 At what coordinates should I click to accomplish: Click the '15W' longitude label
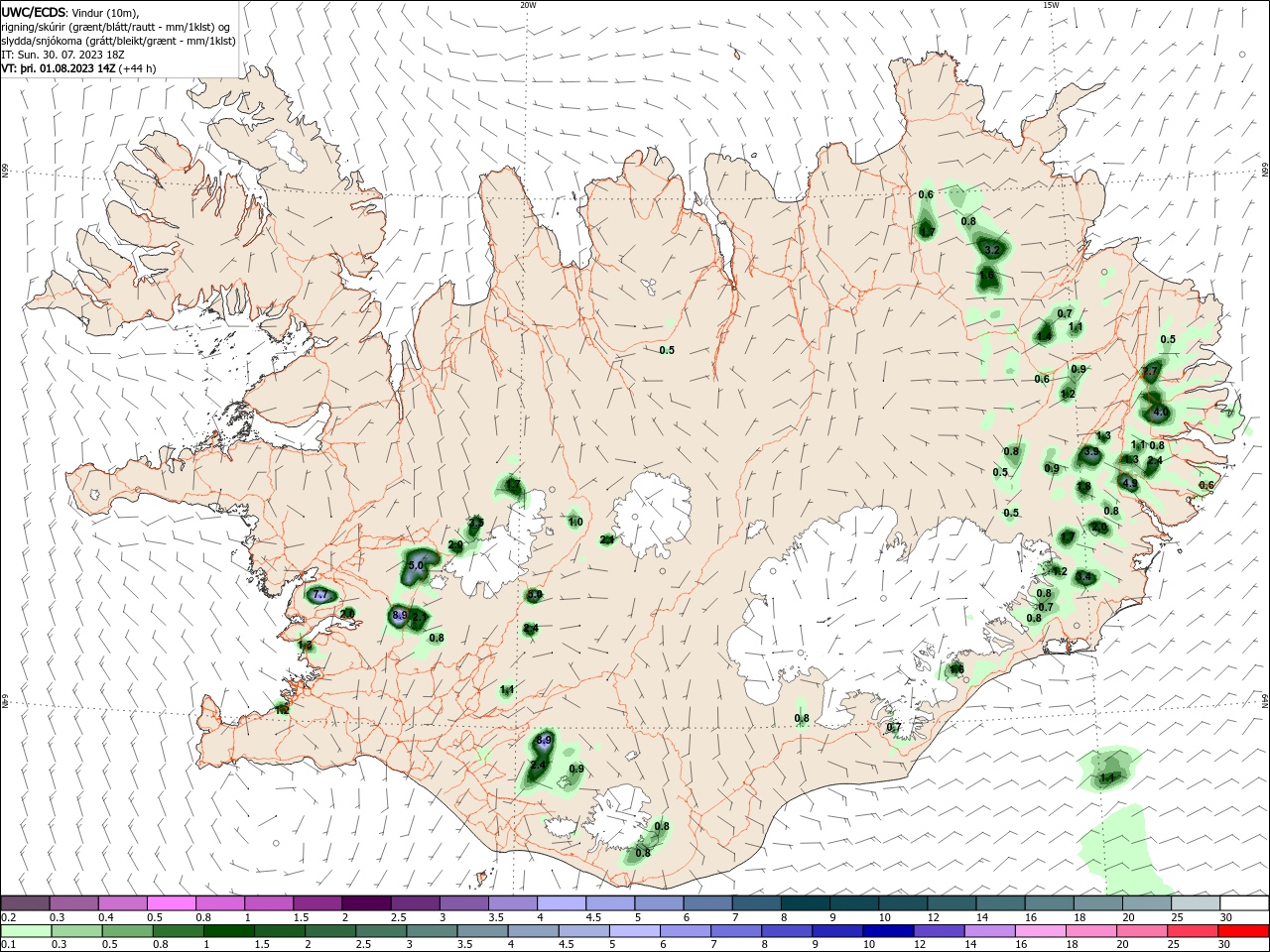point(1051,5)
